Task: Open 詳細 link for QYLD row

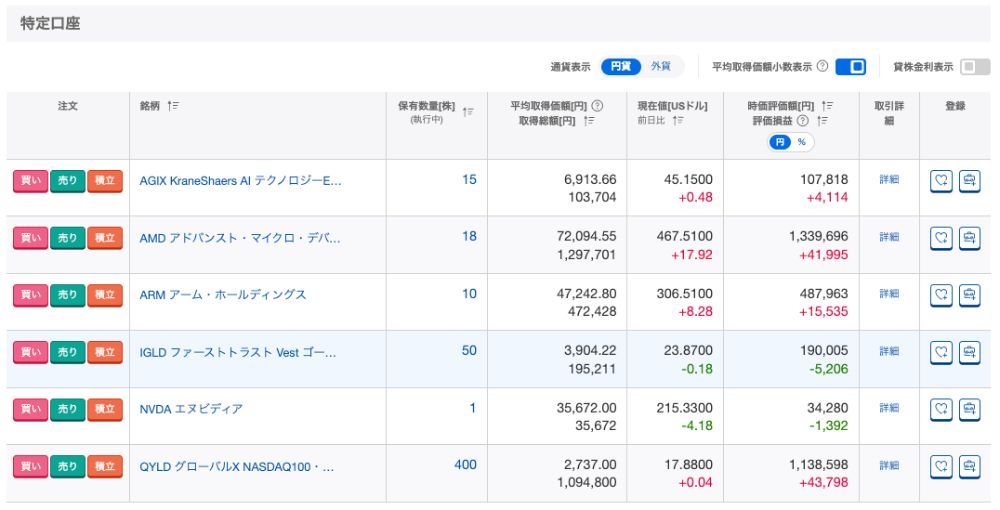Action: tap(889, 465)
